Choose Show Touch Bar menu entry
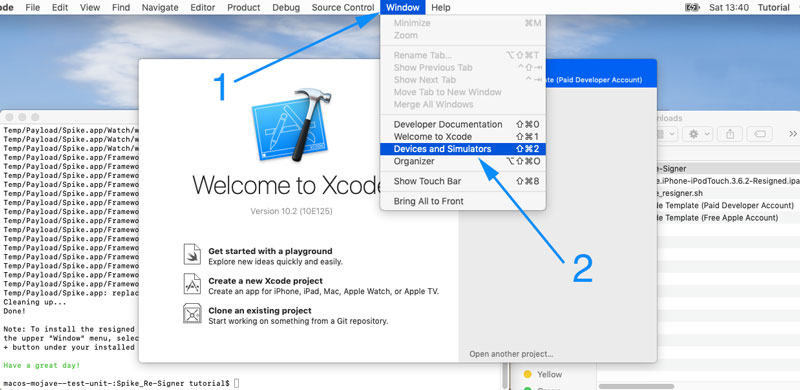800x390 pixels. click(x=463, y=181)
